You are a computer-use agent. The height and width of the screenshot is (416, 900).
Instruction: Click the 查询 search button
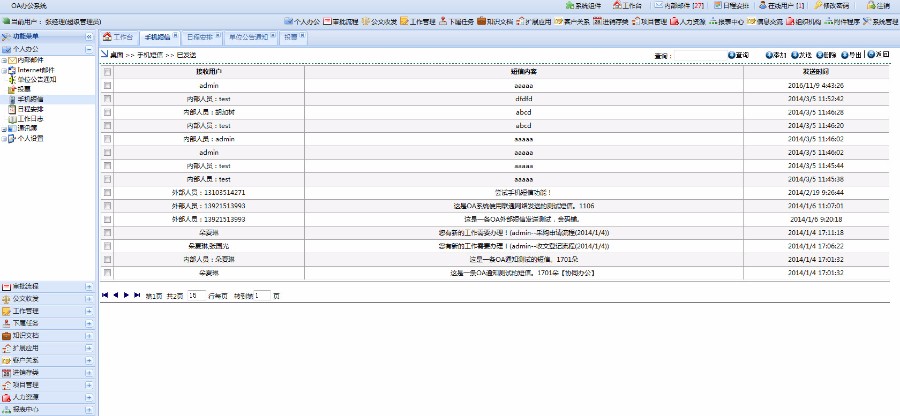[739, 55]
